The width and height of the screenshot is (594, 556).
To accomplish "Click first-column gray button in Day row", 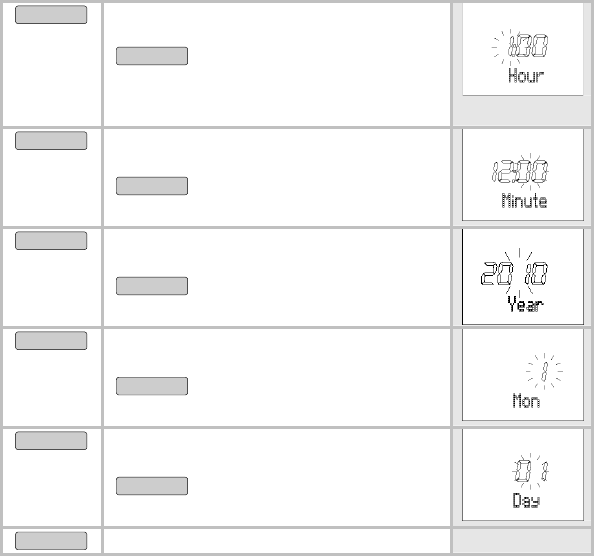I will tap(51, 440).
